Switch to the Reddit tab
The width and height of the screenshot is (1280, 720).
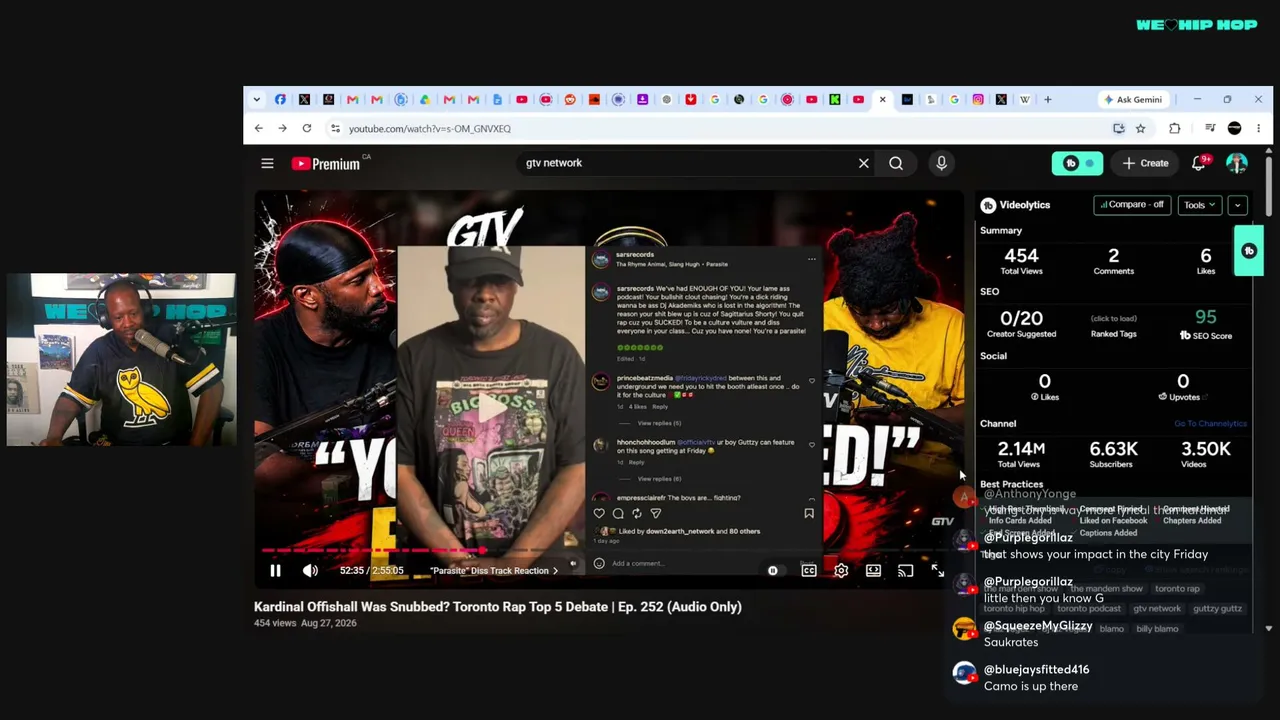pos(570,99)
